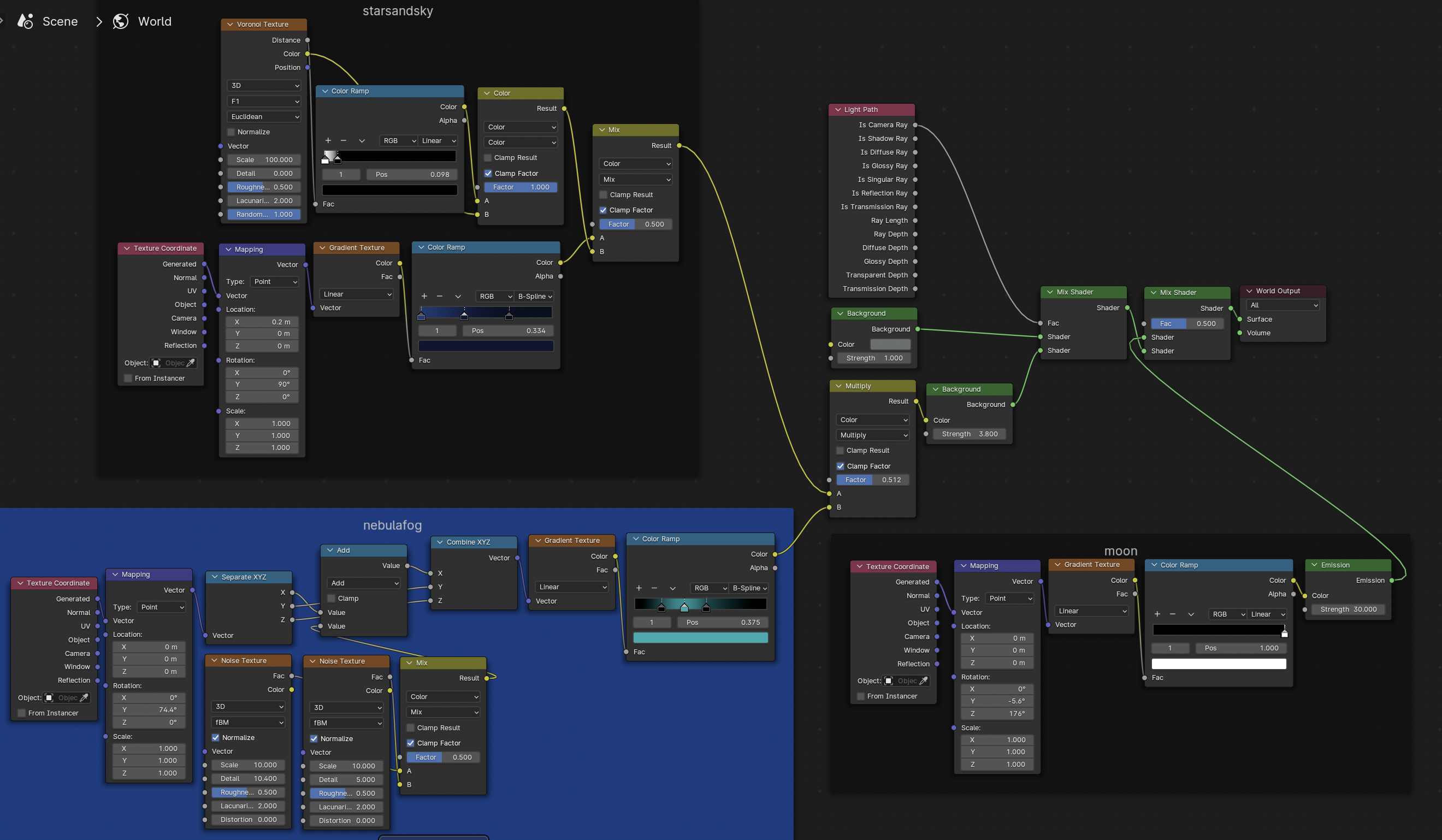Image resolution: width=1442 pixels, height=840 pixels.
Task: Uncheck Clamp Factor on the Multiply node
Action: (x=840, y=466)
